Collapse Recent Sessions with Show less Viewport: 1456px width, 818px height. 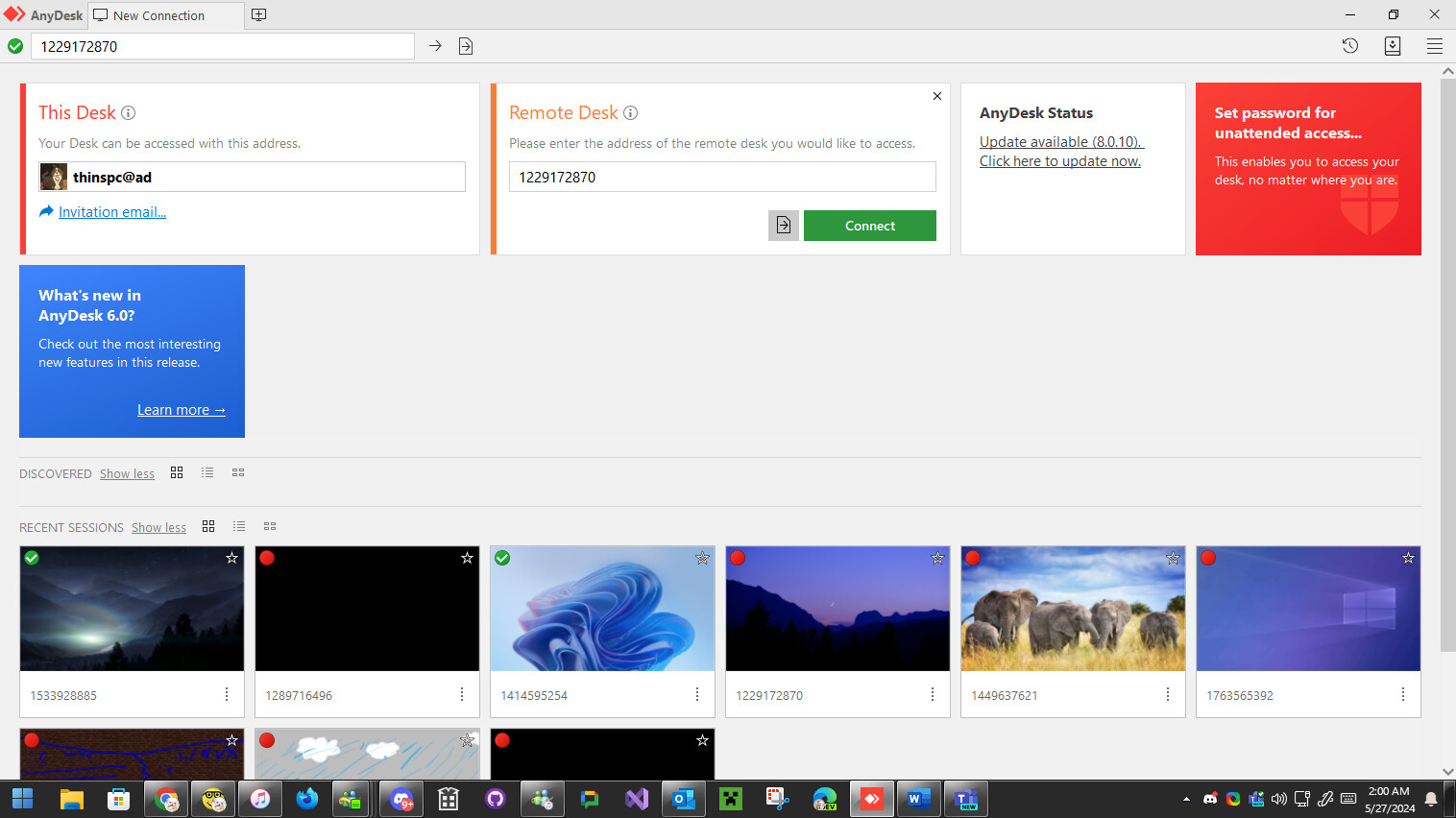(x=158, y=527)
